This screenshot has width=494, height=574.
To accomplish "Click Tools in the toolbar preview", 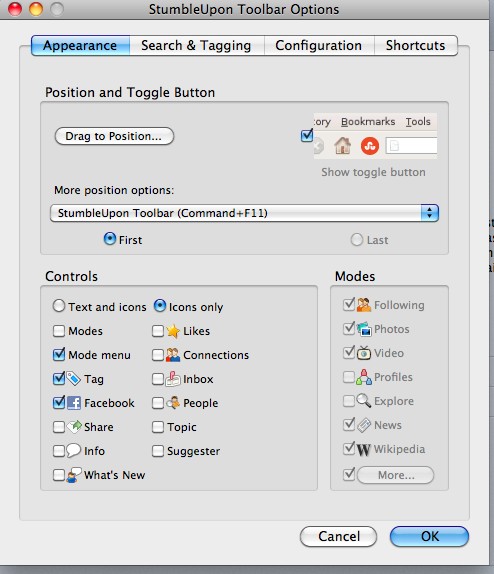I will tap(418, 122).
